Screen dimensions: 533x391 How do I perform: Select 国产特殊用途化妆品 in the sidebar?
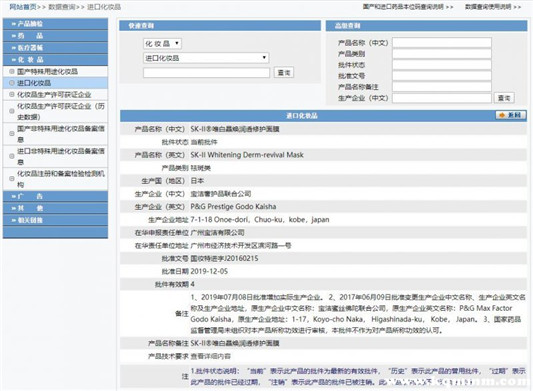pyautogui.click(x=47, y=71)
